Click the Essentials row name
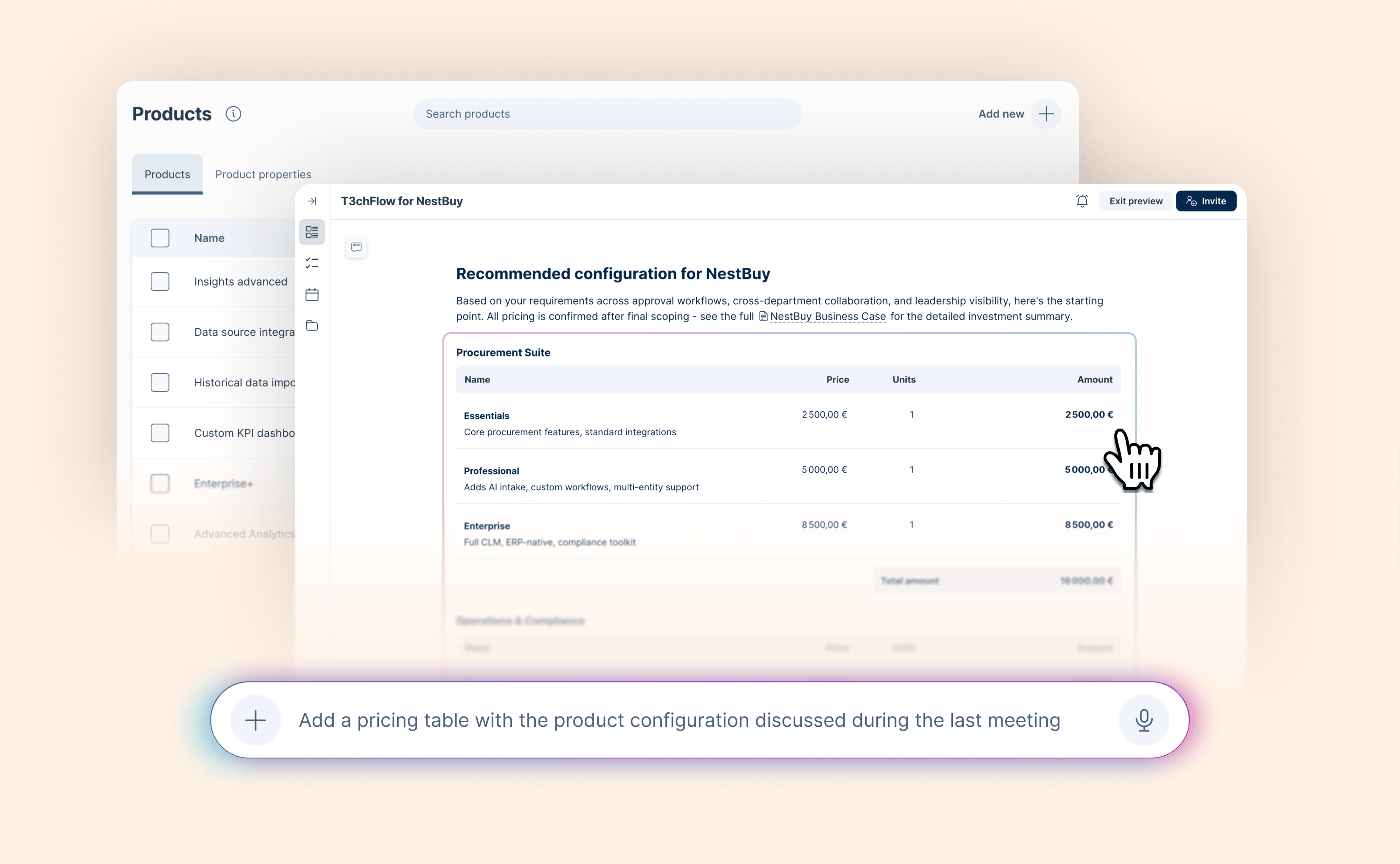The height and width of the screenshot is (864, 1400). (487, 415)
